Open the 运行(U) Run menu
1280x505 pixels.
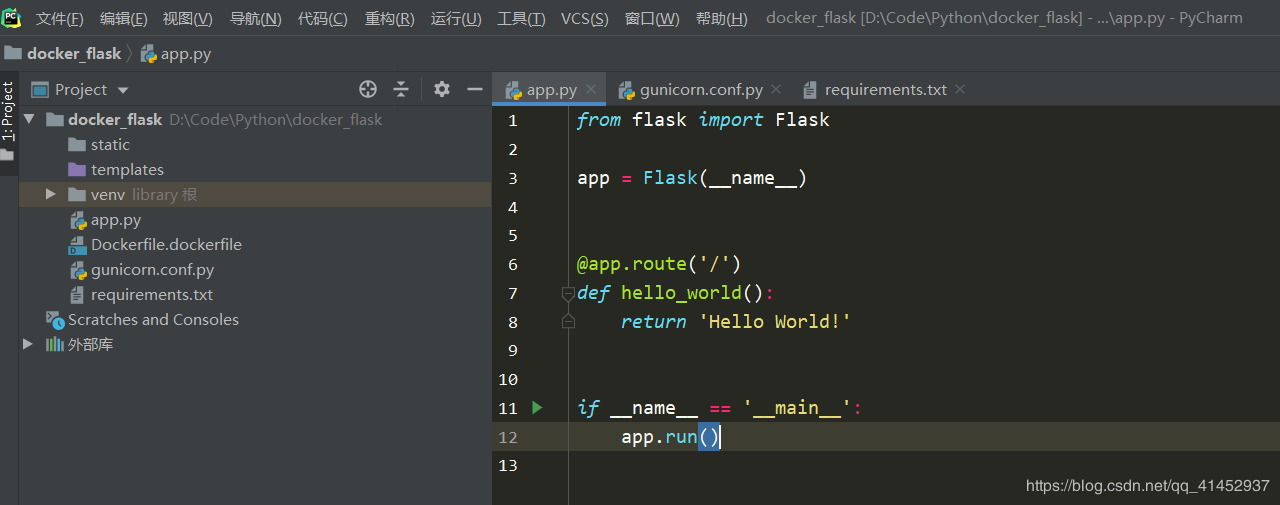point(456,19)
